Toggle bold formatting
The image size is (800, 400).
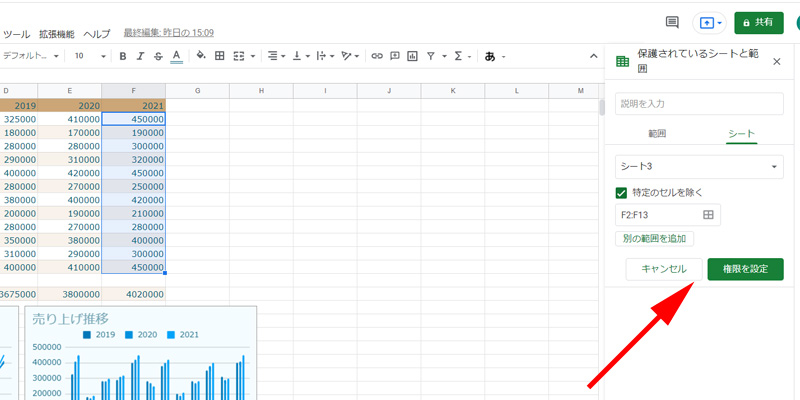[122, 56]
